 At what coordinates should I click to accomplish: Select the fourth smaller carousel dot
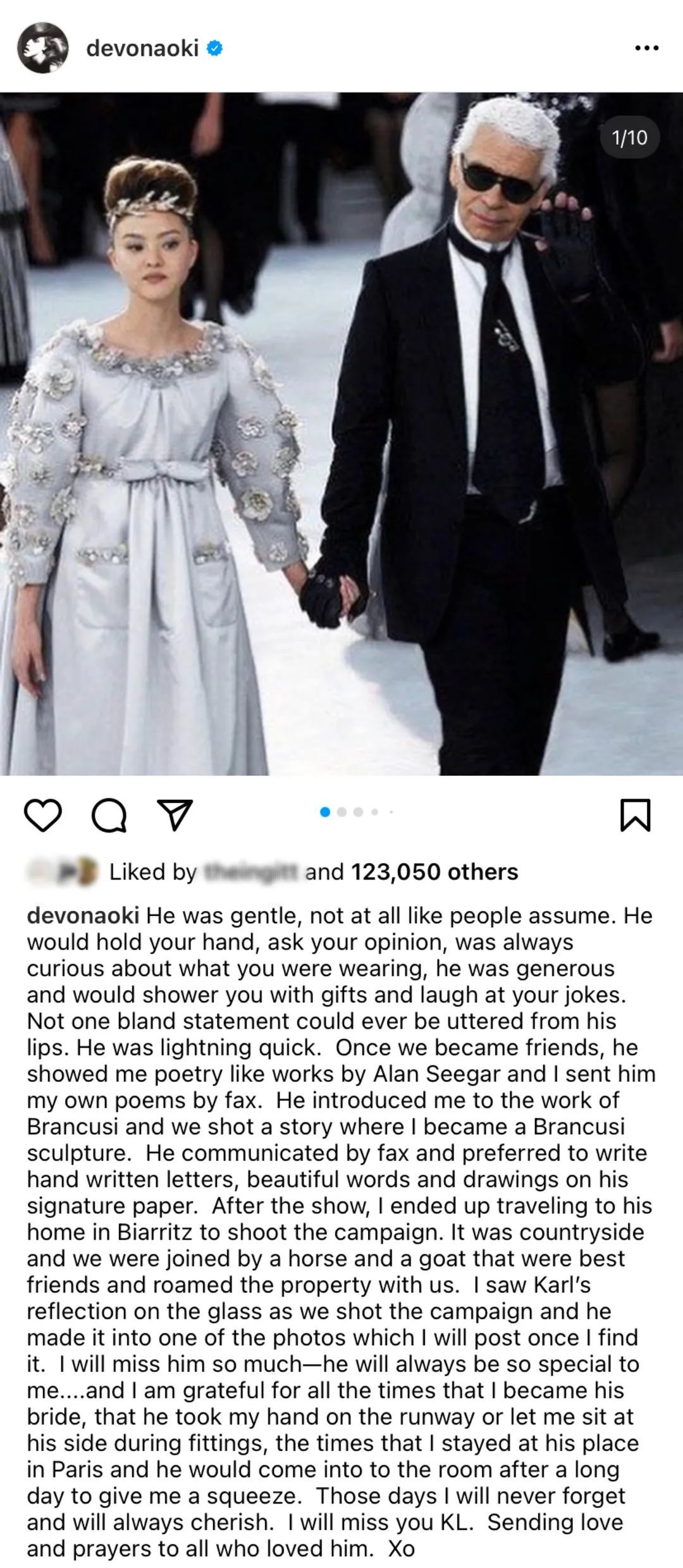click(x=375, y=812)
